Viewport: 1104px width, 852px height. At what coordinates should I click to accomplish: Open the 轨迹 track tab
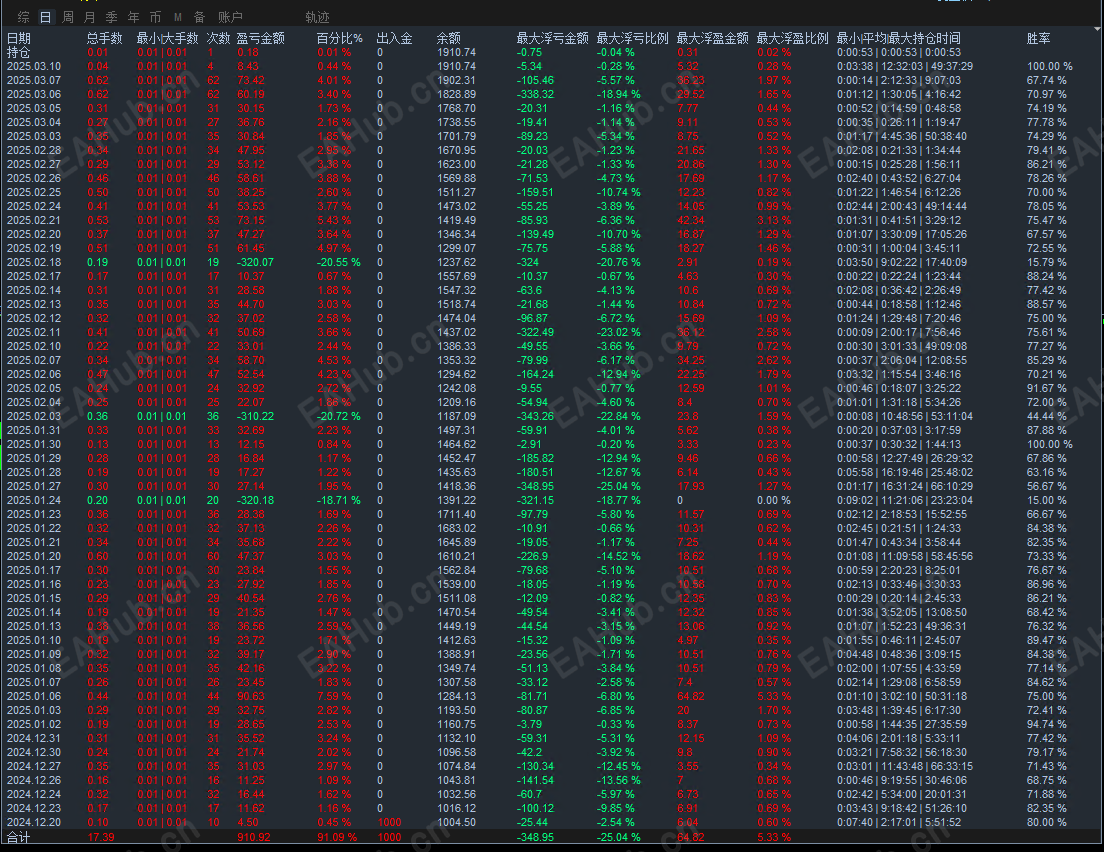click(317, 17)
